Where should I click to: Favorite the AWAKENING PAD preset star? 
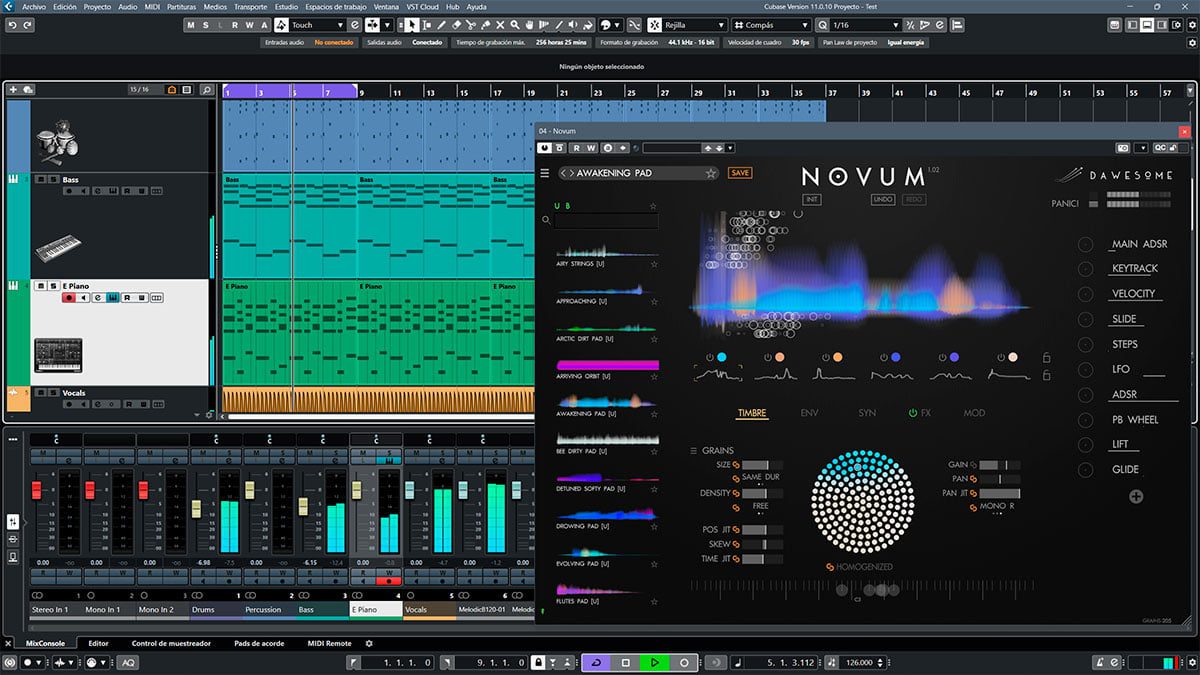[x=711, y=173]
